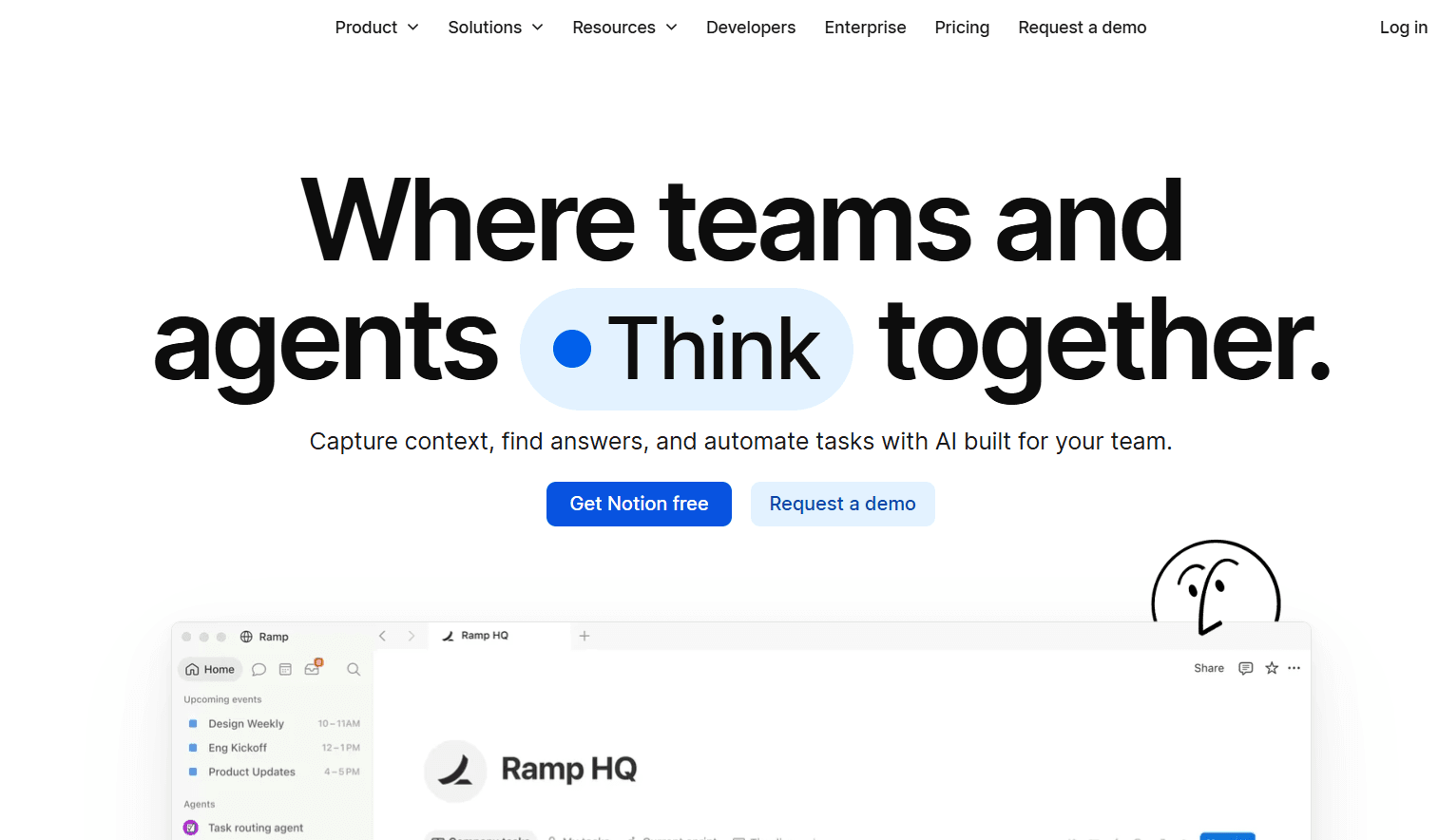Open the chat bubble icon beside Home

259,669
